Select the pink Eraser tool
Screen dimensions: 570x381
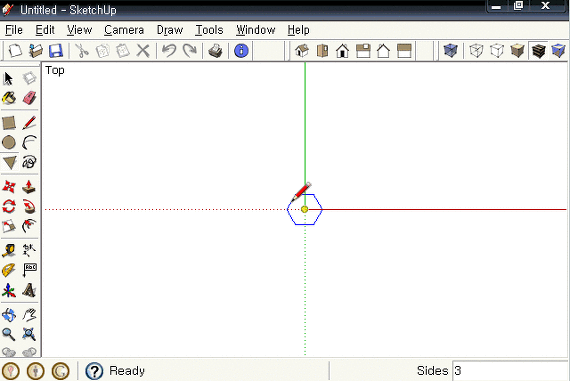point(29,98)
